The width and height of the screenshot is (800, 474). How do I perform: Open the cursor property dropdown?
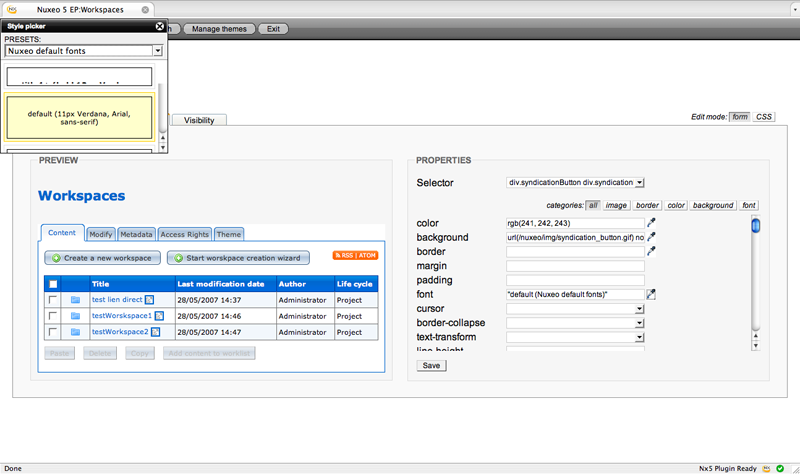pos(575,309)
